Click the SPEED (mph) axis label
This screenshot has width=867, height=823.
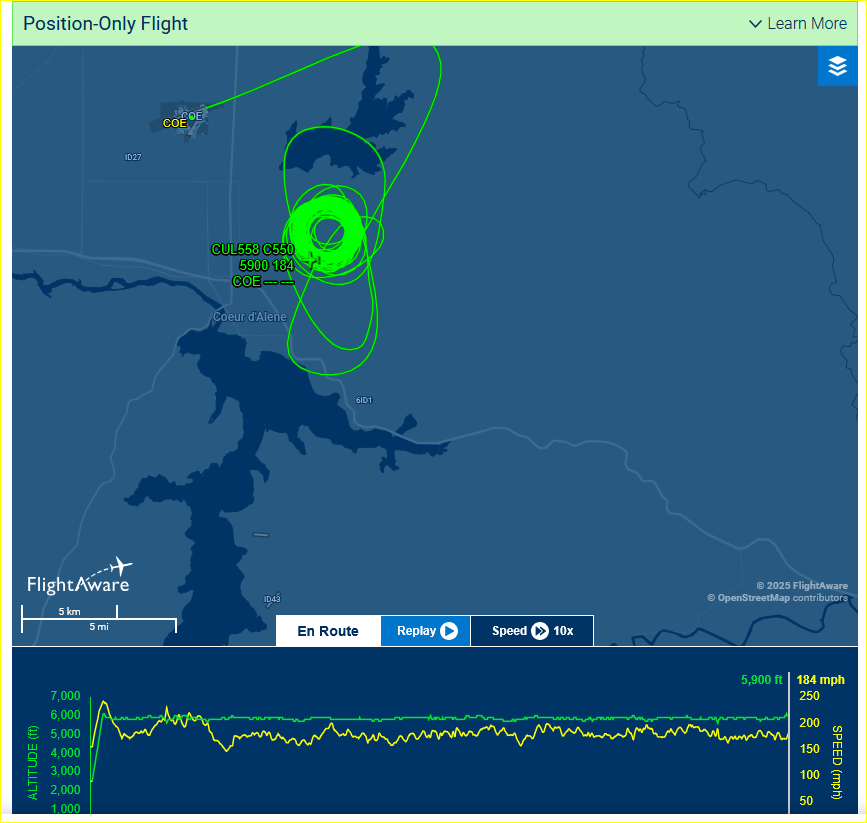[x=837, y=763]
